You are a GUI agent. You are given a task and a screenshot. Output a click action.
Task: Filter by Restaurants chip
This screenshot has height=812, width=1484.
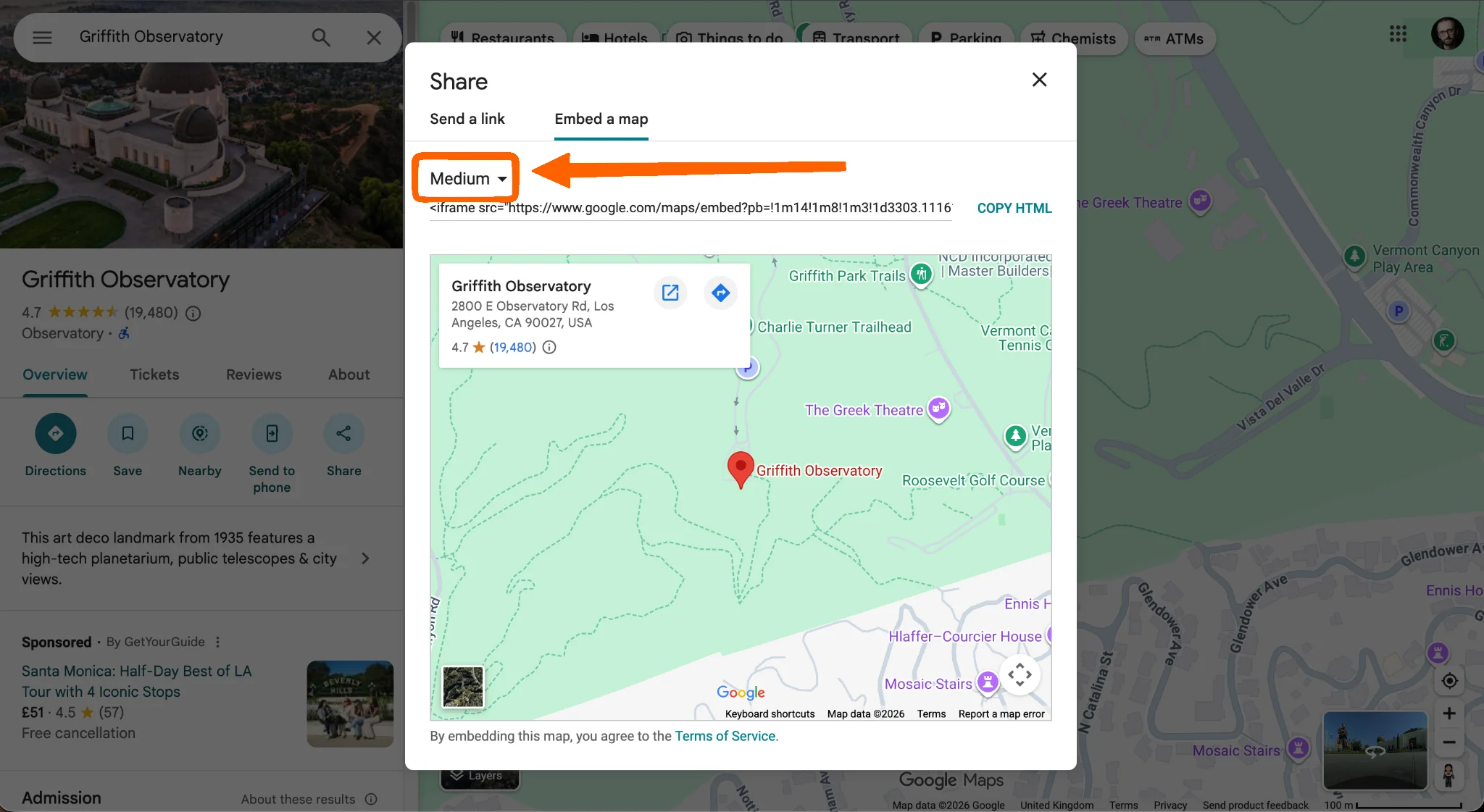[502, 38]
